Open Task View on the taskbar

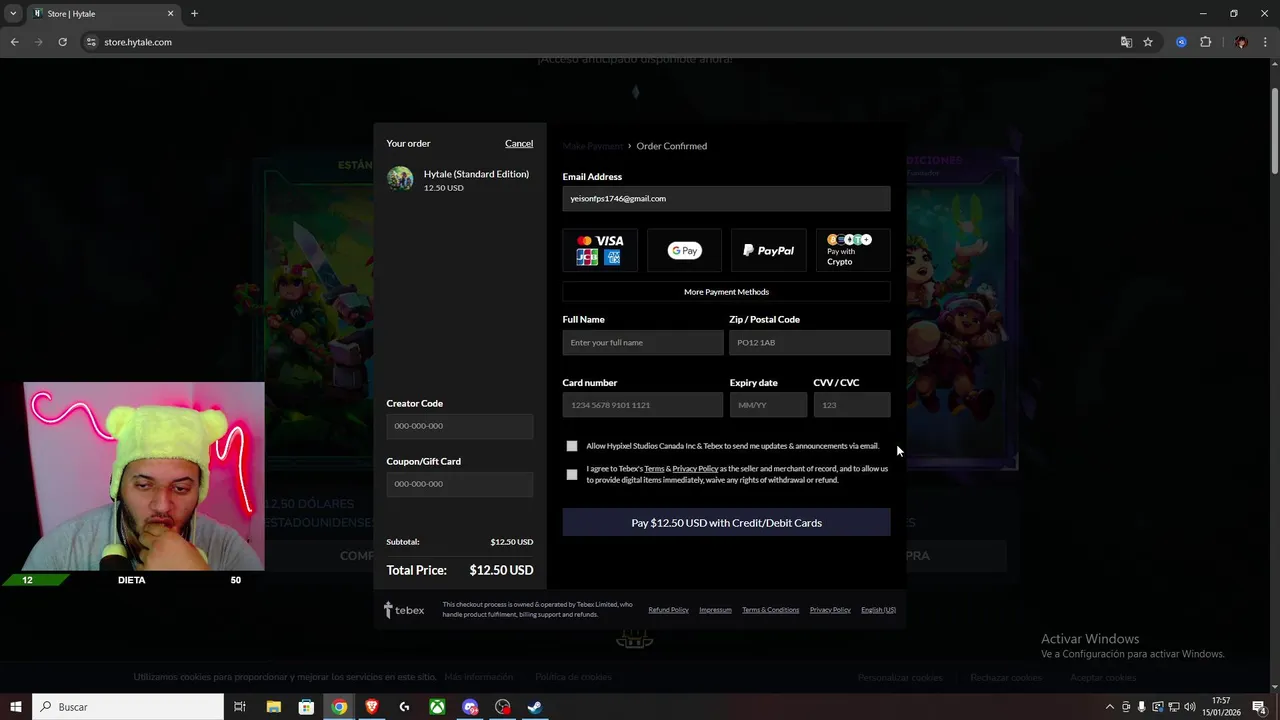pyautogui.click(x=240, y=707)
